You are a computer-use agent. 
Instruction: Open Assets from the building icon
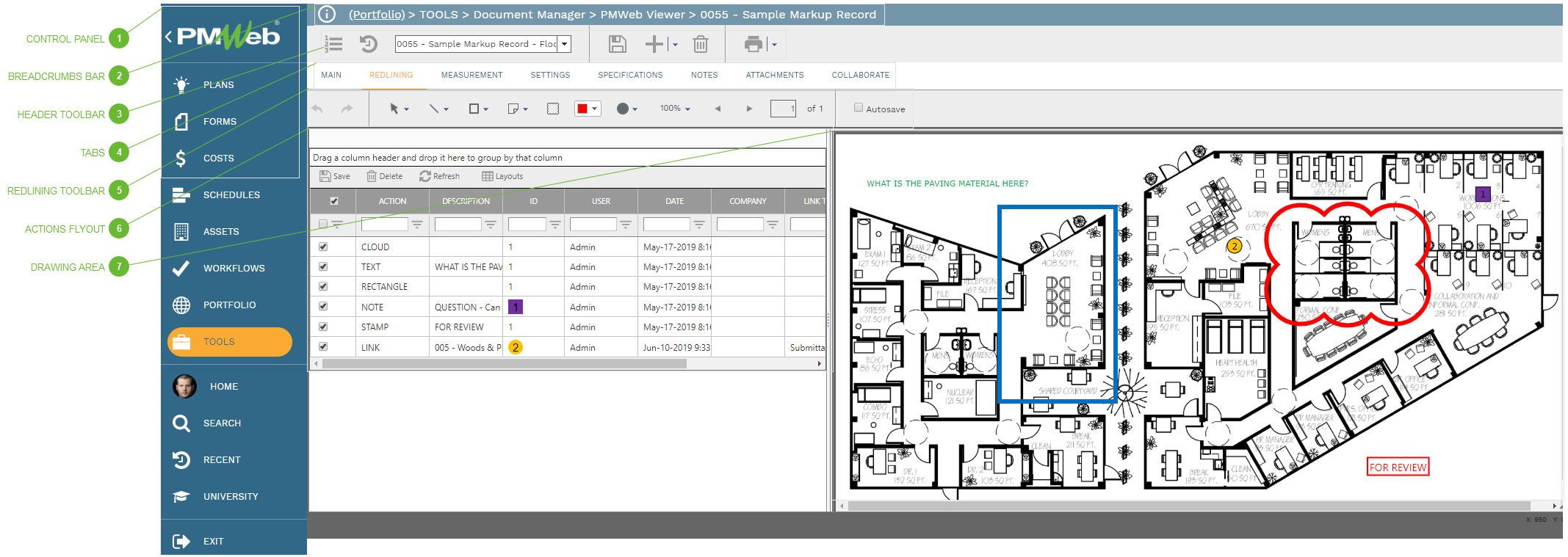click(181, 231)
